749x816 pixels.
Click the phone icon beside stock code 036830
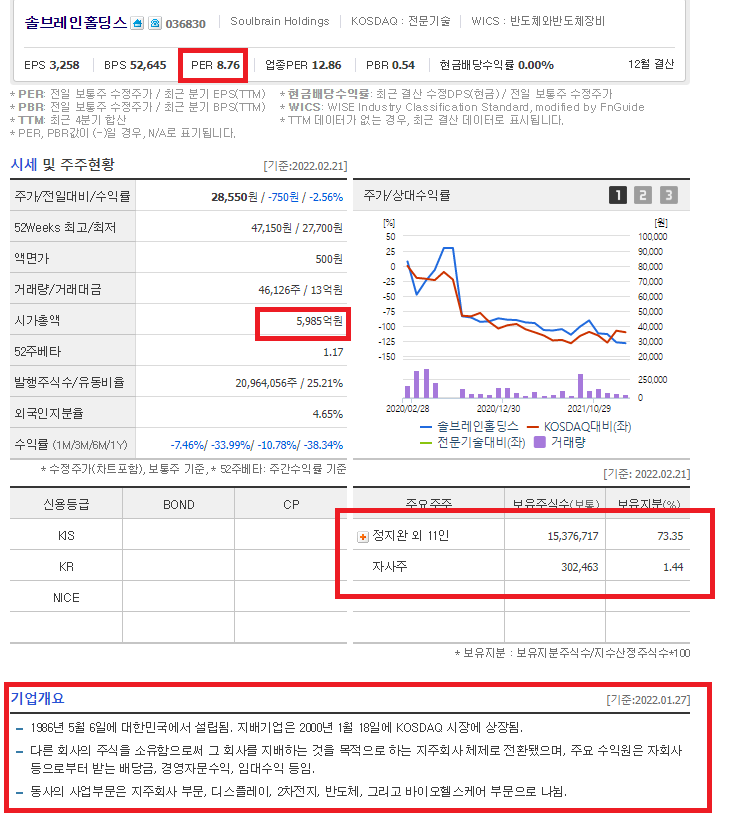[155, 23]
